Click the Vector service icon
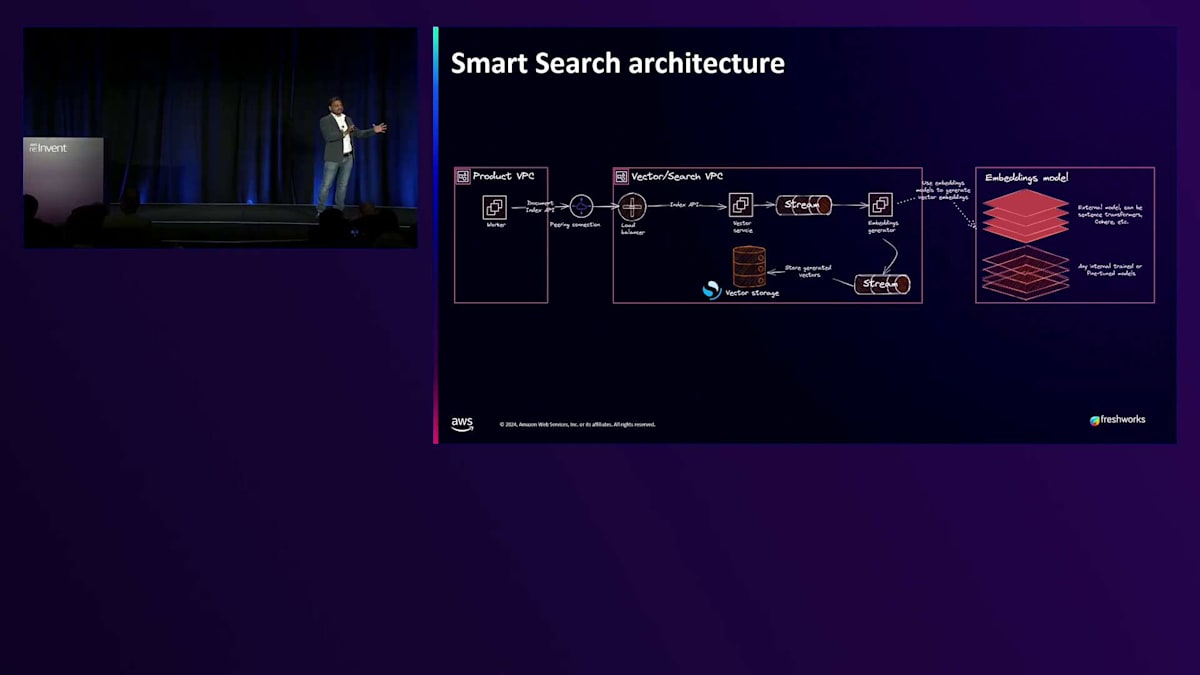 pos(741,205)
